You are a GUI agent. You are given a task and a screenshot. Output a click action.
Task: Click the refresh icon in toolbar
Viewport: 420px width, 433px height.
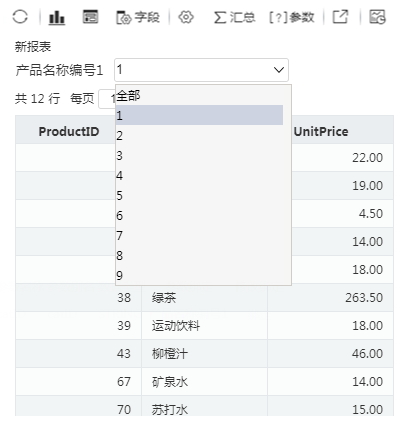click(20, 17)
